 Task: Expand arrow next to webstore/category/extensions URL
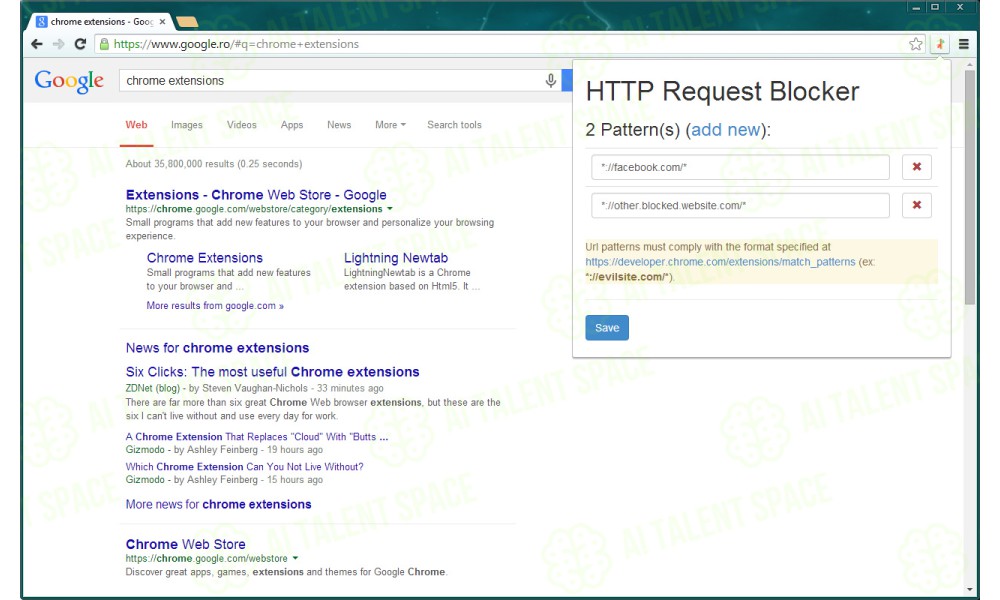[x=390, y=209]
